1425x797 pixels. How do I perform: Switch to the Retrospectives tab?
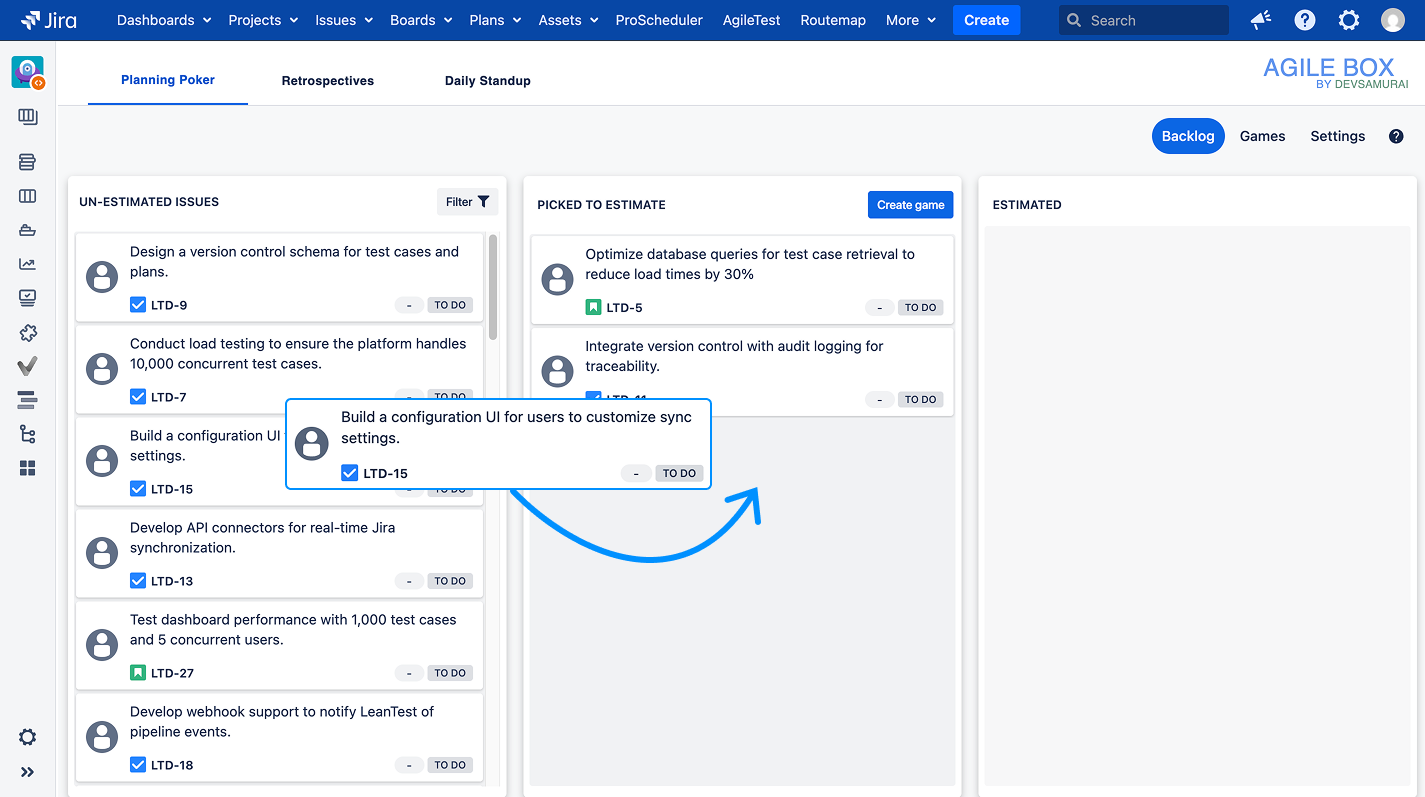[x=328, y=81]
